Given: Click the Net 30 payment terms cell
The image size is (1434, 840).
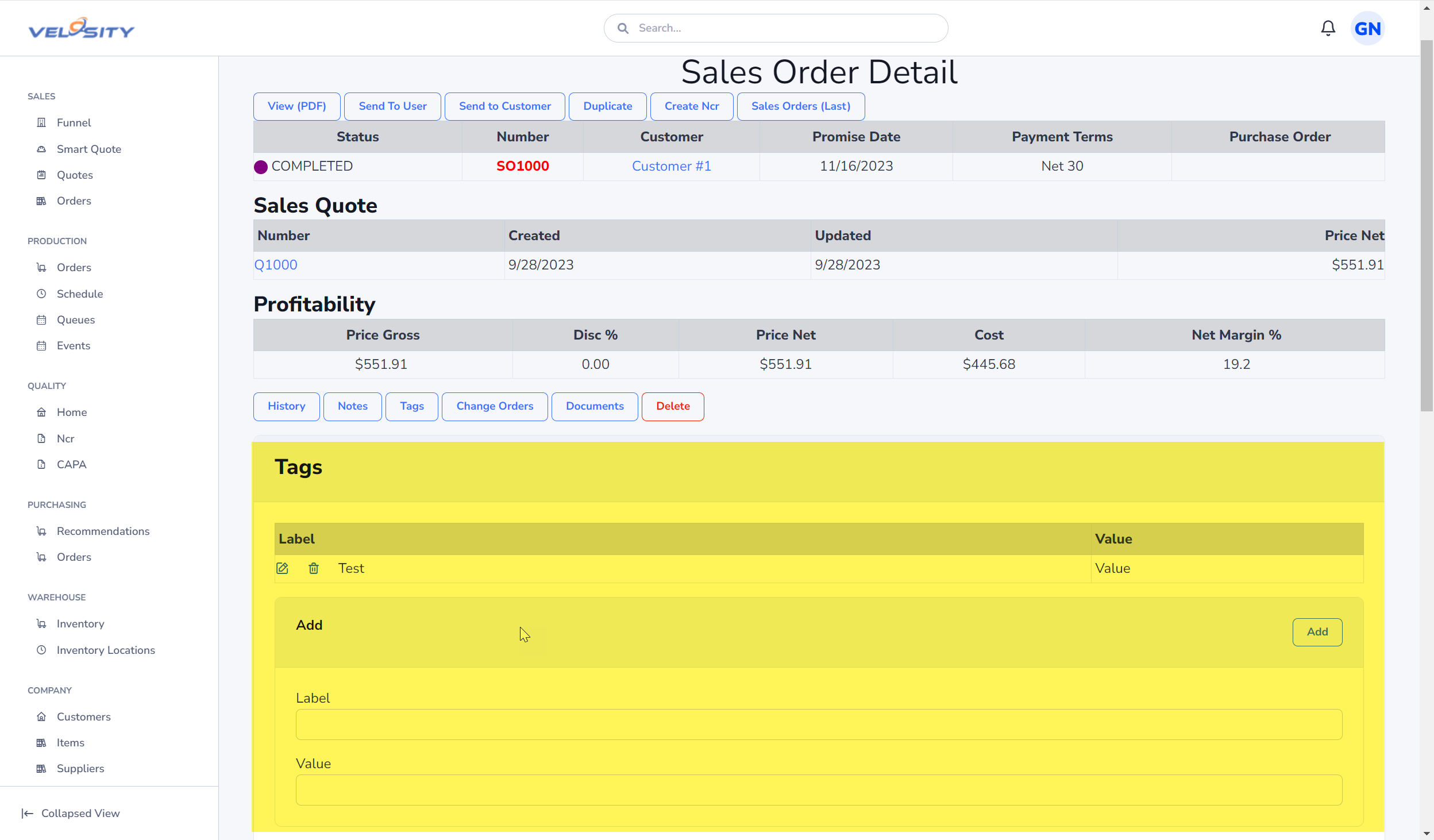Looking at the screenshot, I should click(x=1062, y=166).
